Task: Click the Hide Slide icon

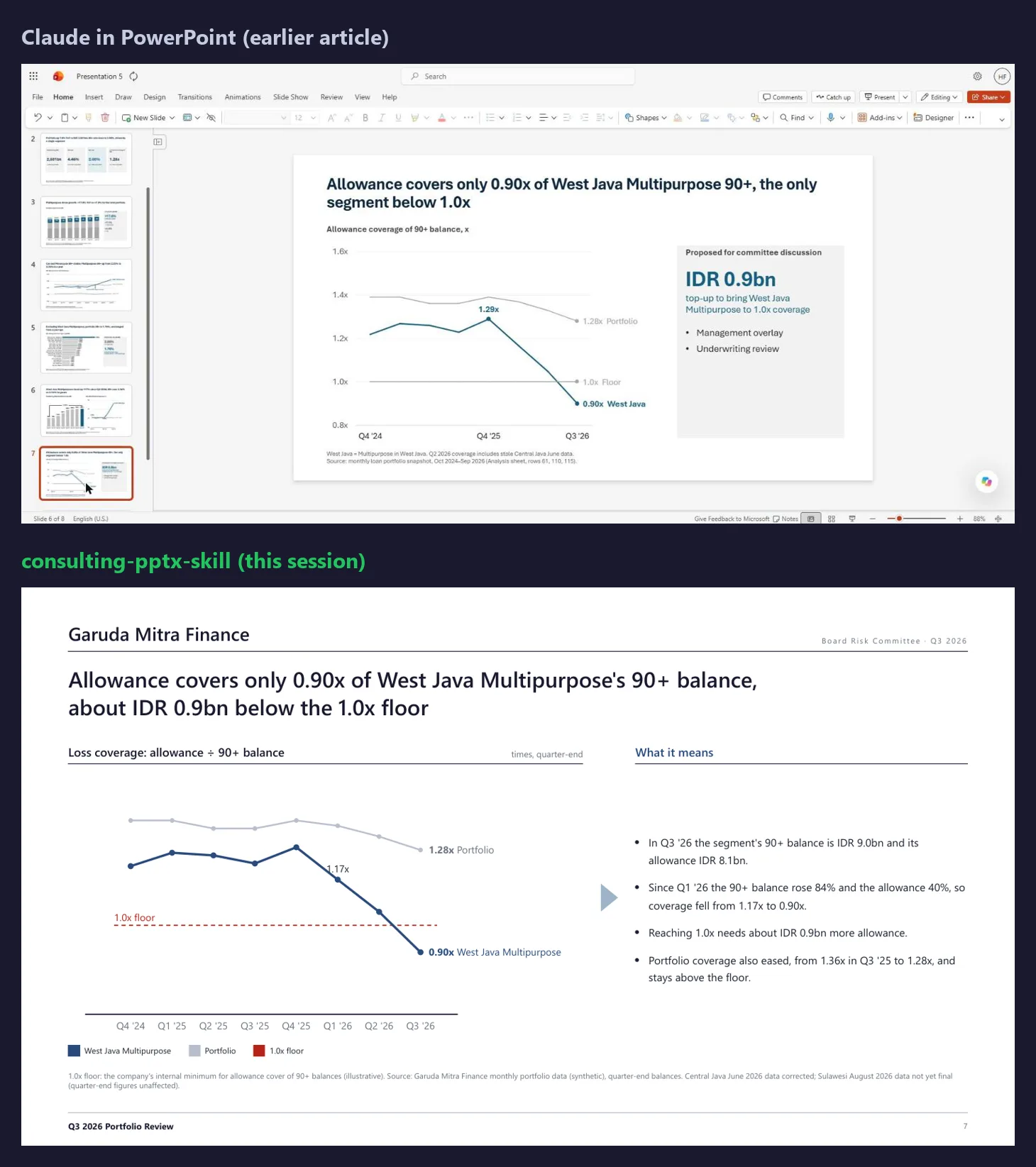Action: pos(211,118)
